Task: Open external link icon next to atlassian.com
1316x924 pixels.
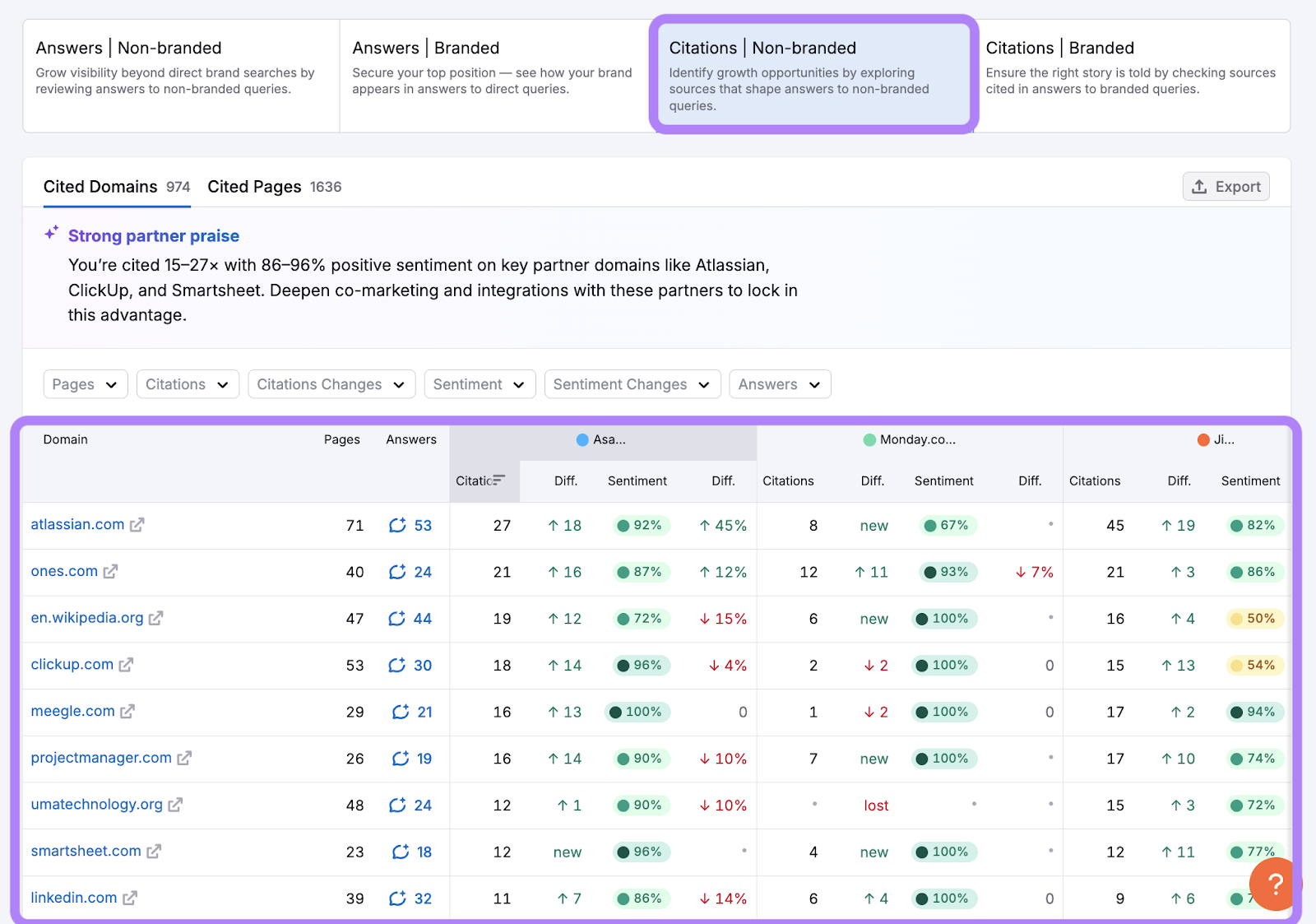Action: point(137,525)
